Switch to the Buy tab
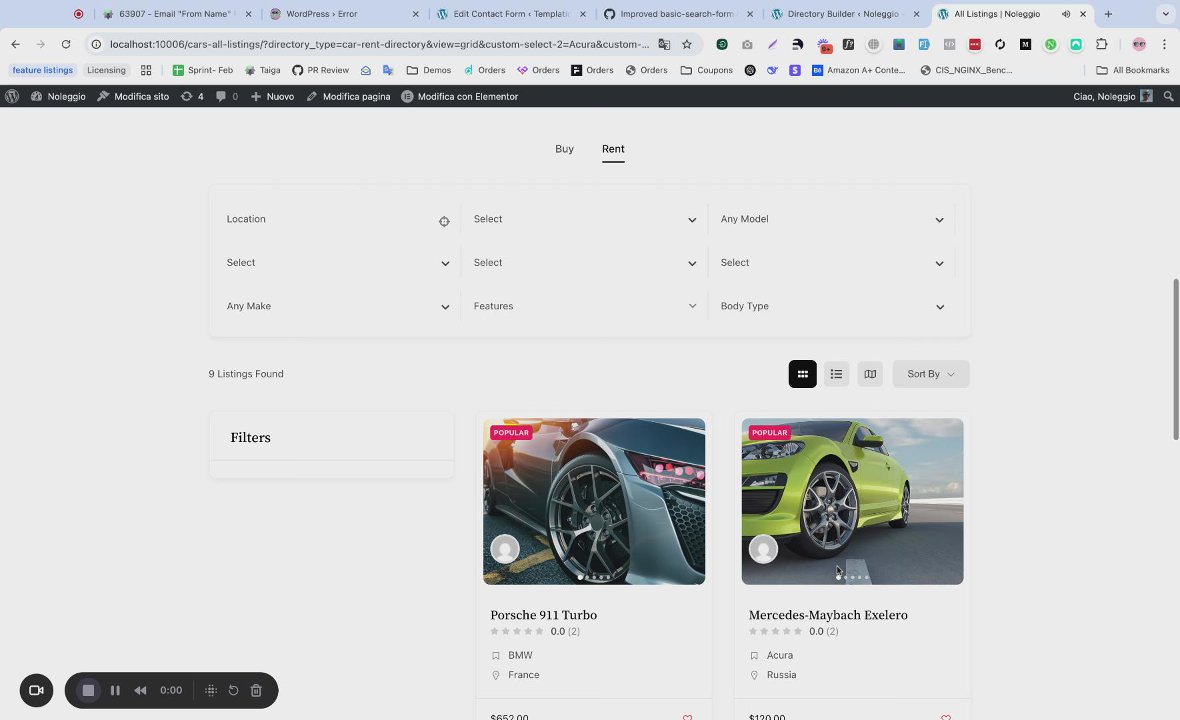 [x=564, y=149]
